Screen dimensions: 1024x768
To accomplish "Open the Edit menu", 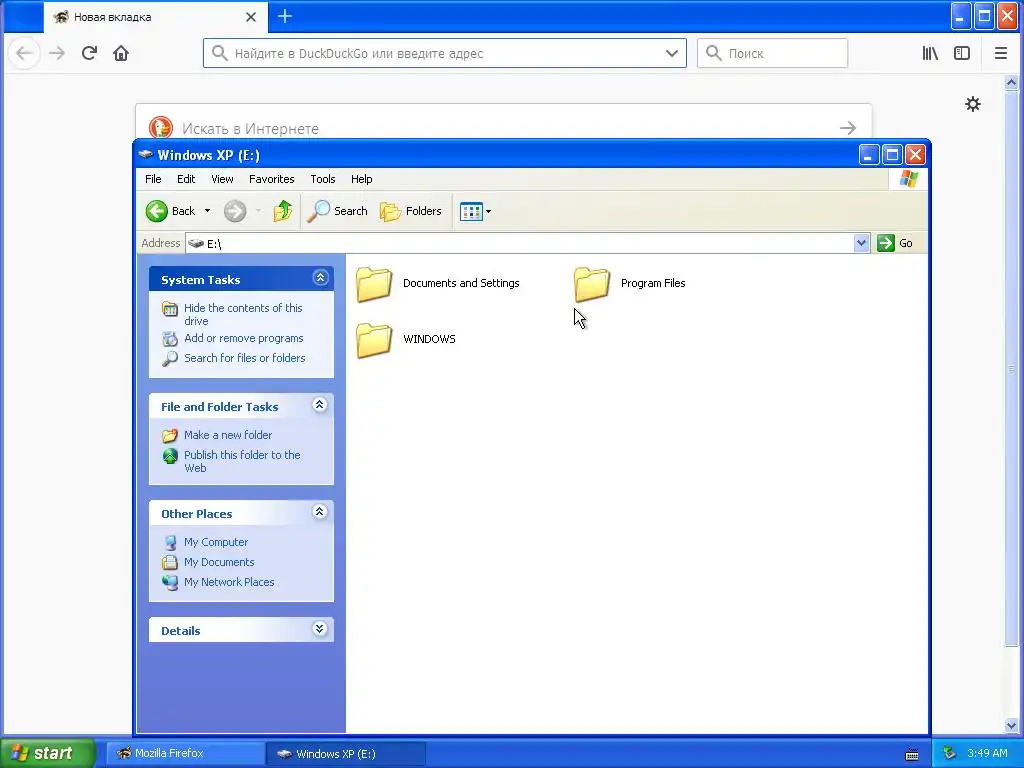I will point(186,179).
